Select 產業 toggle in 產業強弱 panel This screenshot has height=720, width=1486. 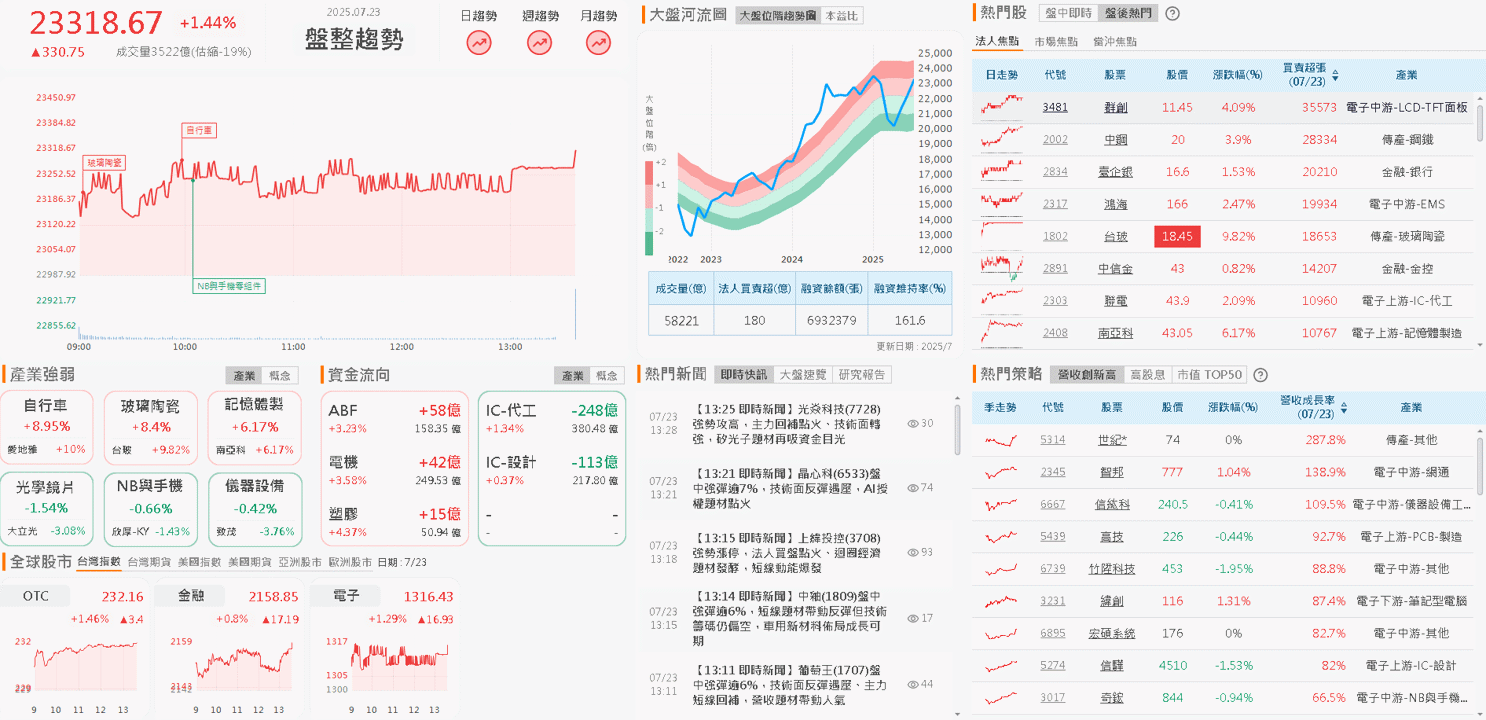245,375
